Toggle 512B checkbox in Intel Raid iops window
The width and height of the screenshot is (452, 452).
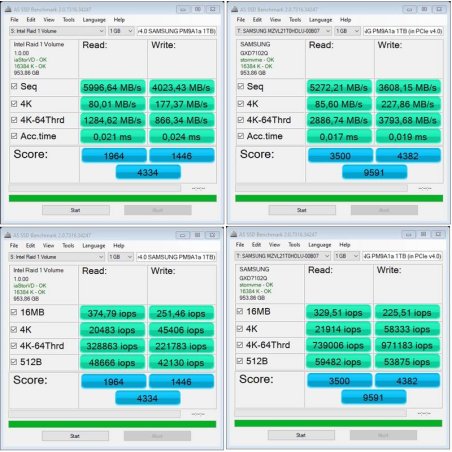[x=14, y=362]
